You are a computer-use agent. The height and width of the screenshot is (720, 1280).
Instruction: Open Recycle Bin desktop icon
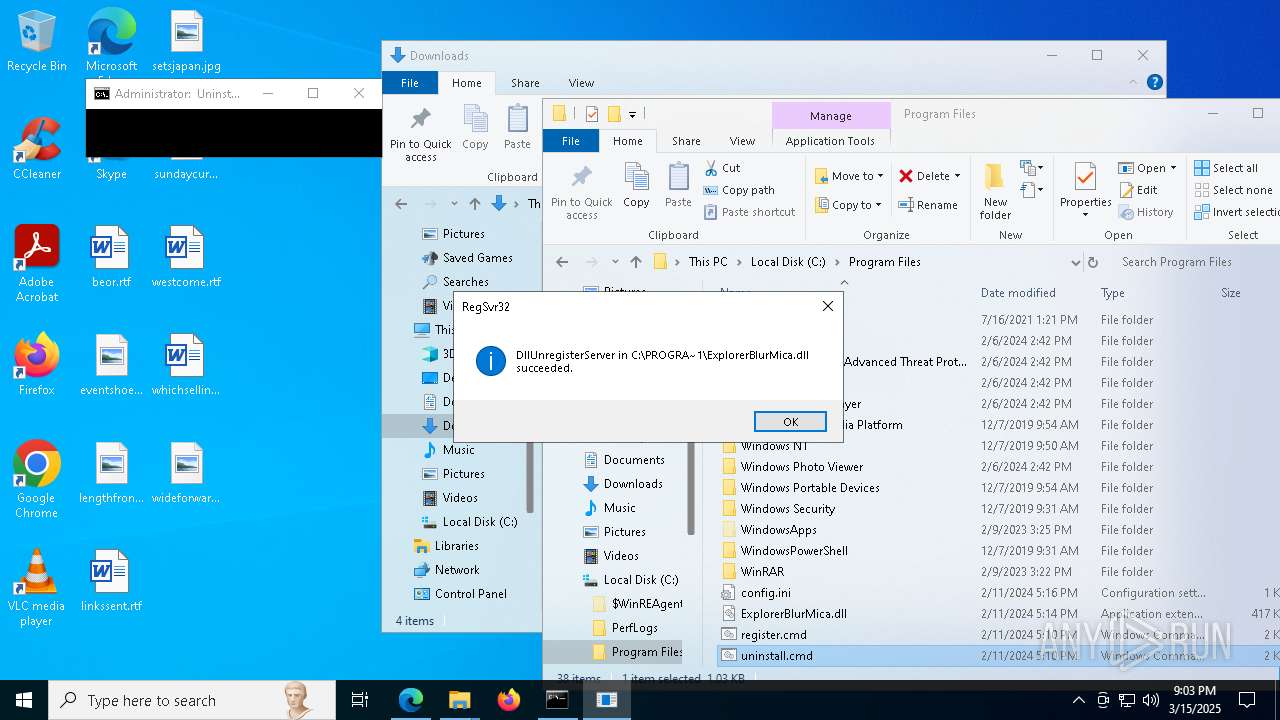click(x=37, y=41)
